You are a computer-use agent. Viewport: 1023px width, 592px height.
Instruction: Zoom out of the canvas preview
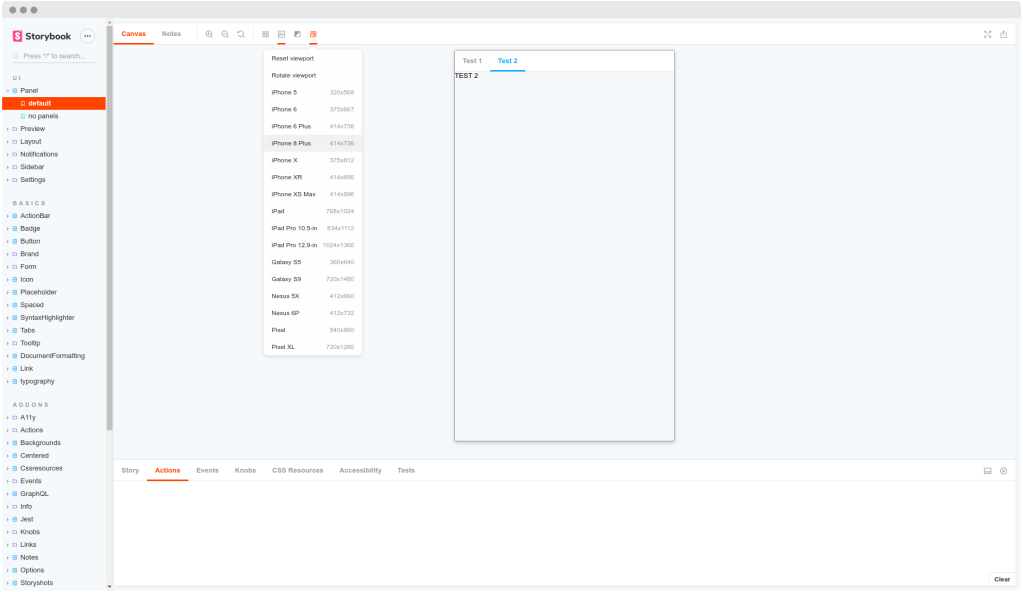point(225,33)
